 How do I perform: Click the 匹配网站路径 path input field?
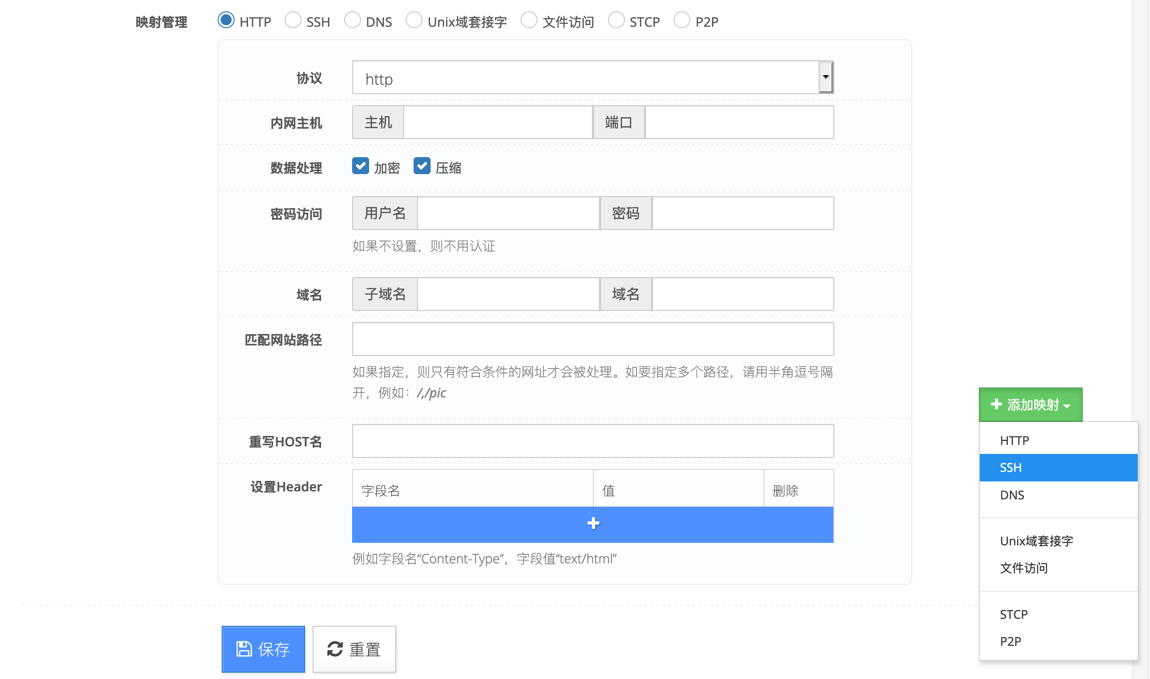point(593,338)
